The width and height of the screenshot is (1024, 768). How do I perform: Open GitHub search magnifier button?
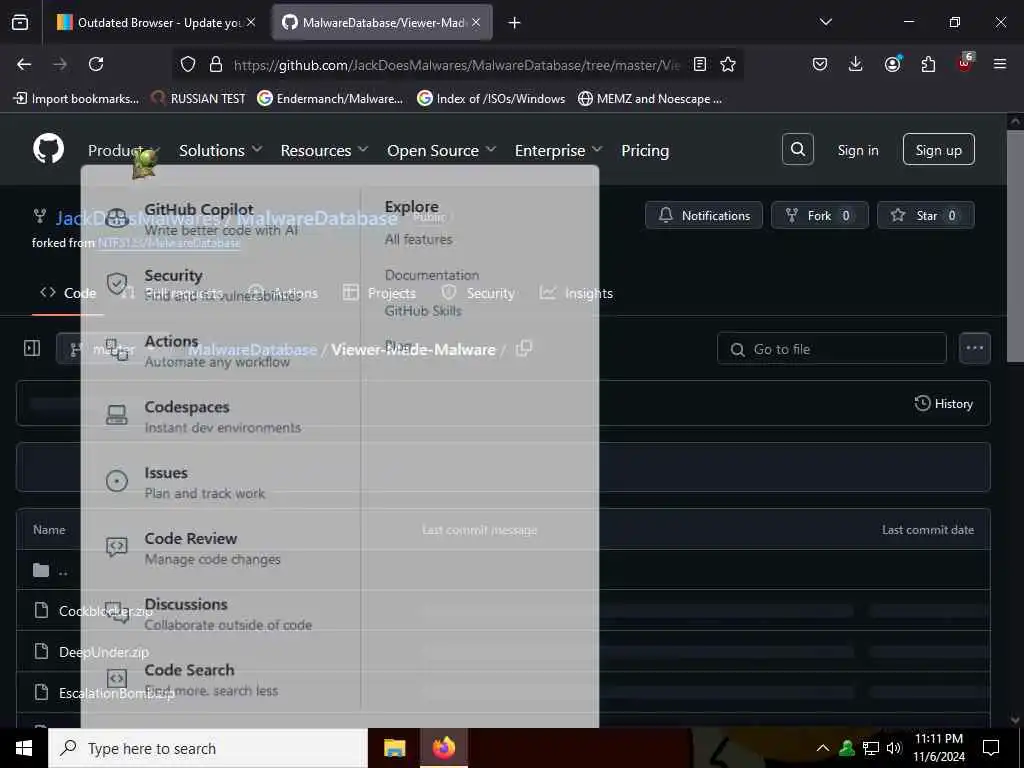click(797, 150)
